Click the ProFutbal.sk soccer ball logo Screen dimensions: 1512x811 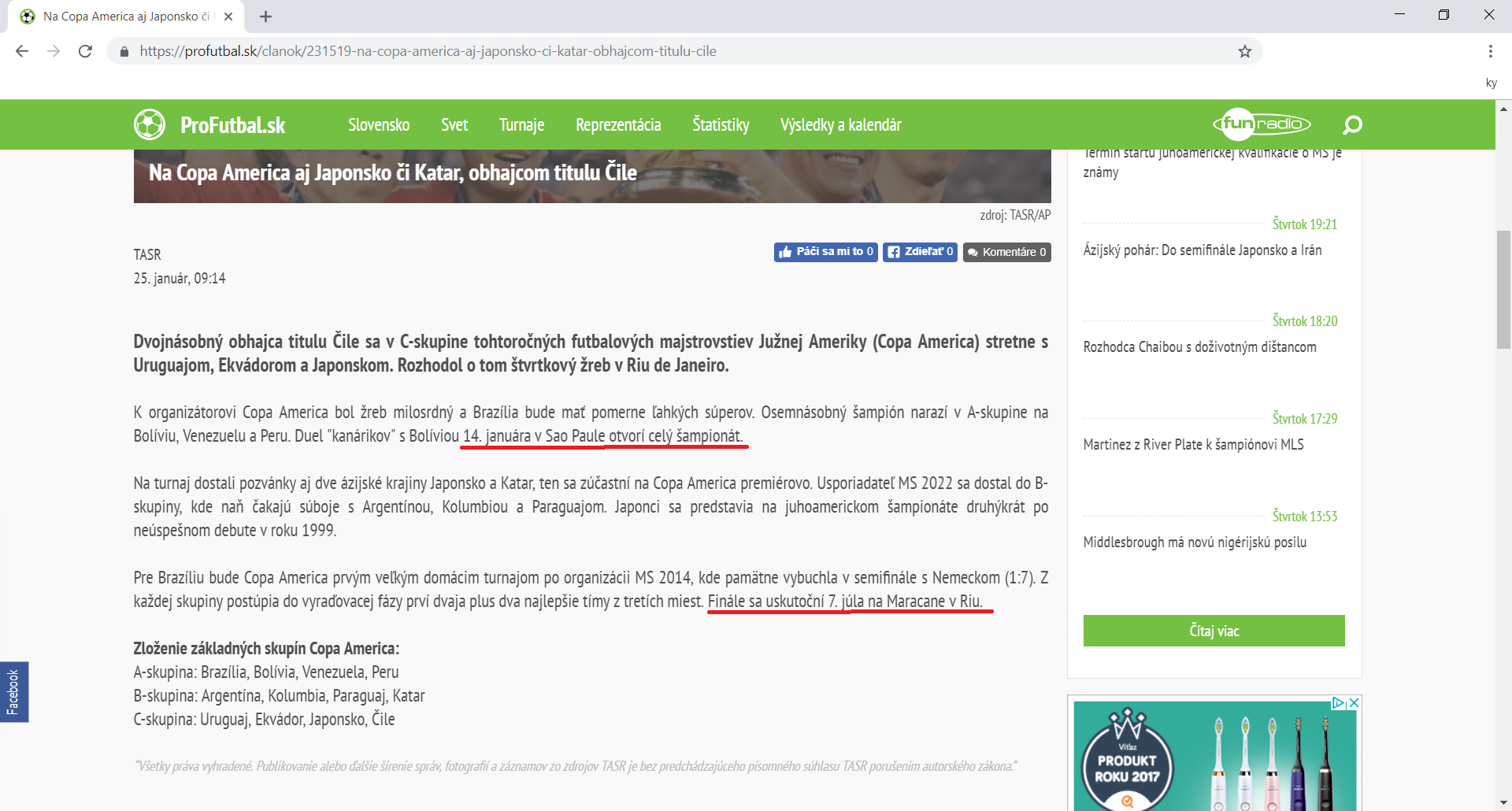150,124
